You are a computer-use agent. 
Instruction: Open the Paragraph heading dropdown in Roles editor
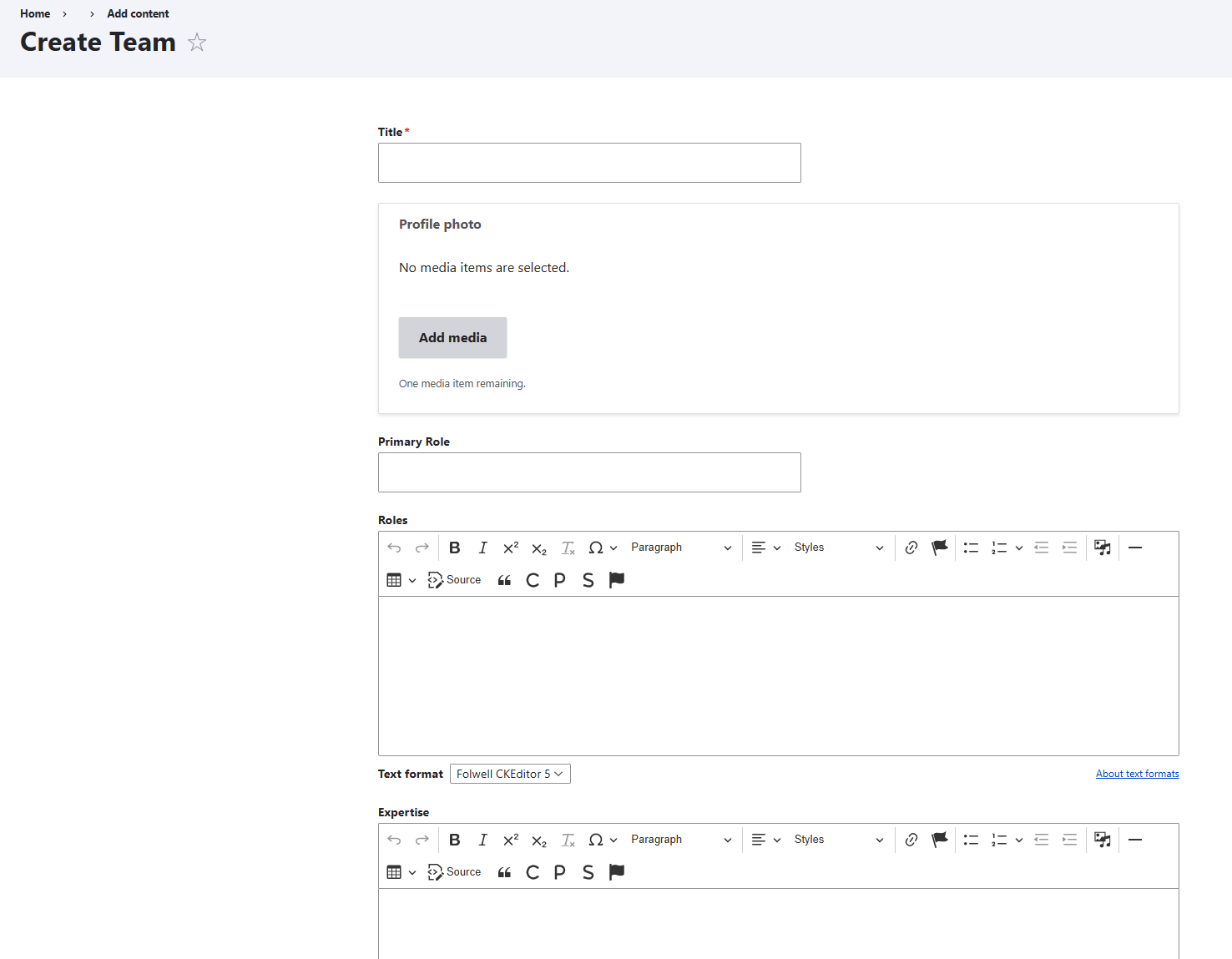(680, 548)
